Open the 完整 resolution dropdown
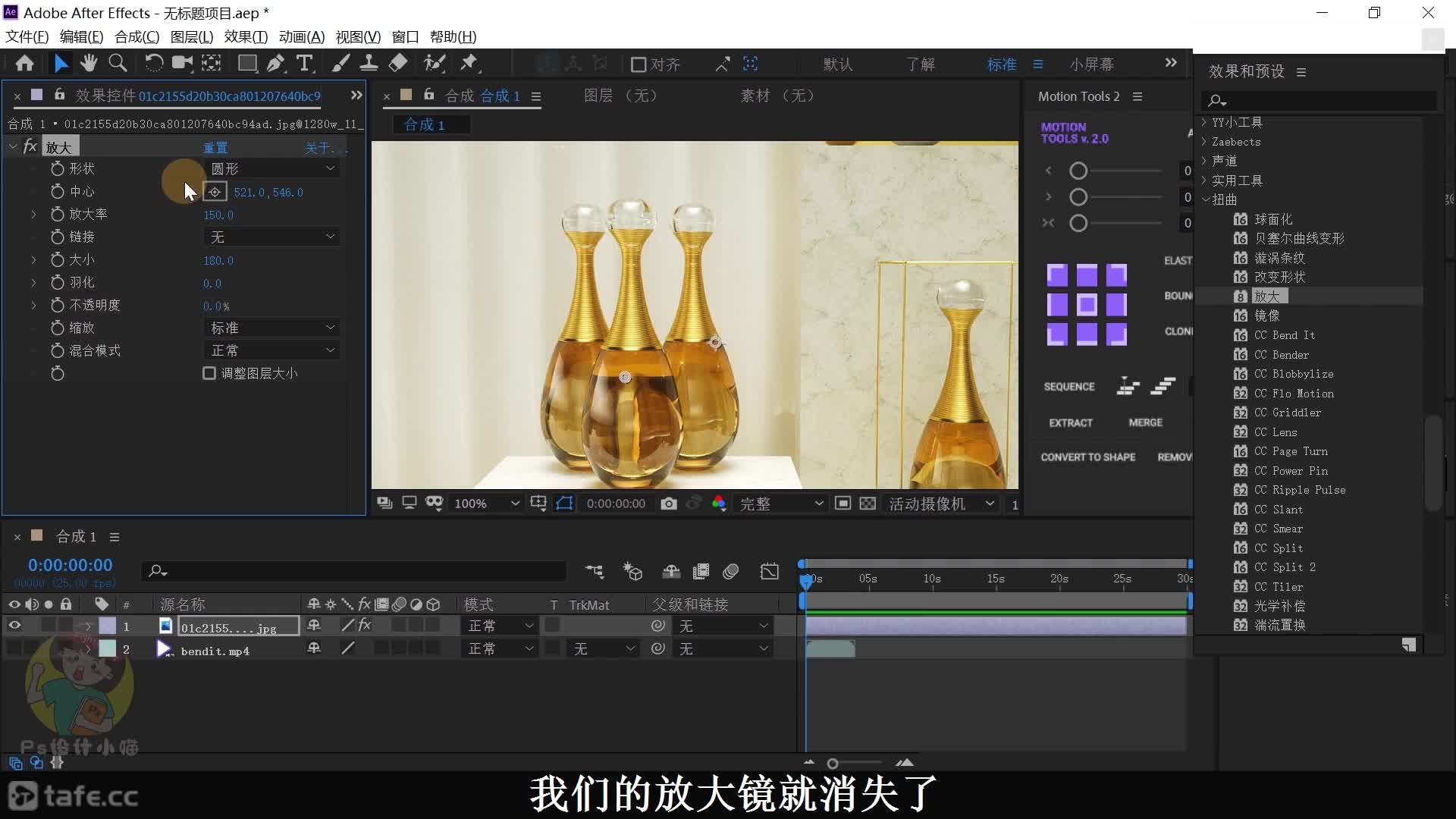Screen dimensions: 1456x819 pyautogui.click(x=781, y=504)
